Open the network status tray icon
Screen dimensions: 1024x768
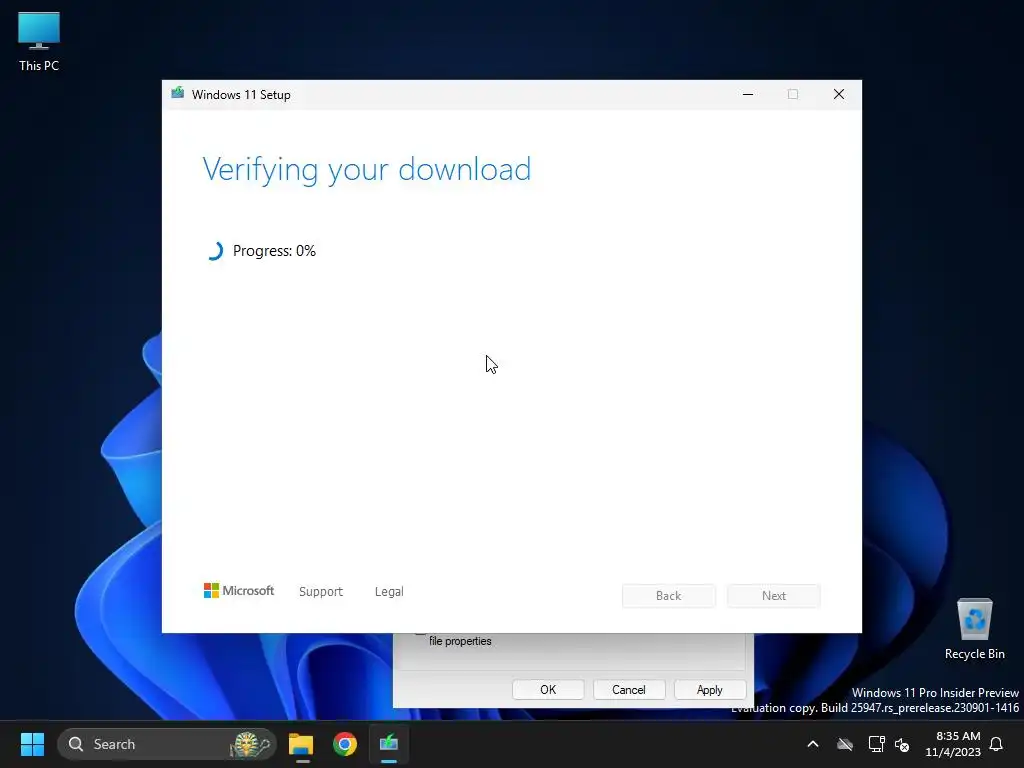click(876, 744)
